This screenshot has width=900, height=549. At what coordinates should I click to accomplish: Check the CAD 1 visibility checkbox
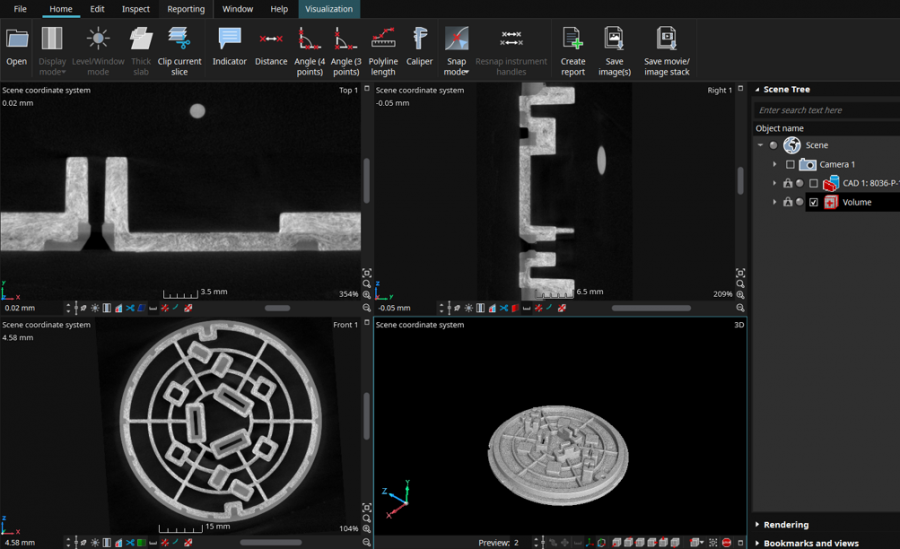[813, 183]
